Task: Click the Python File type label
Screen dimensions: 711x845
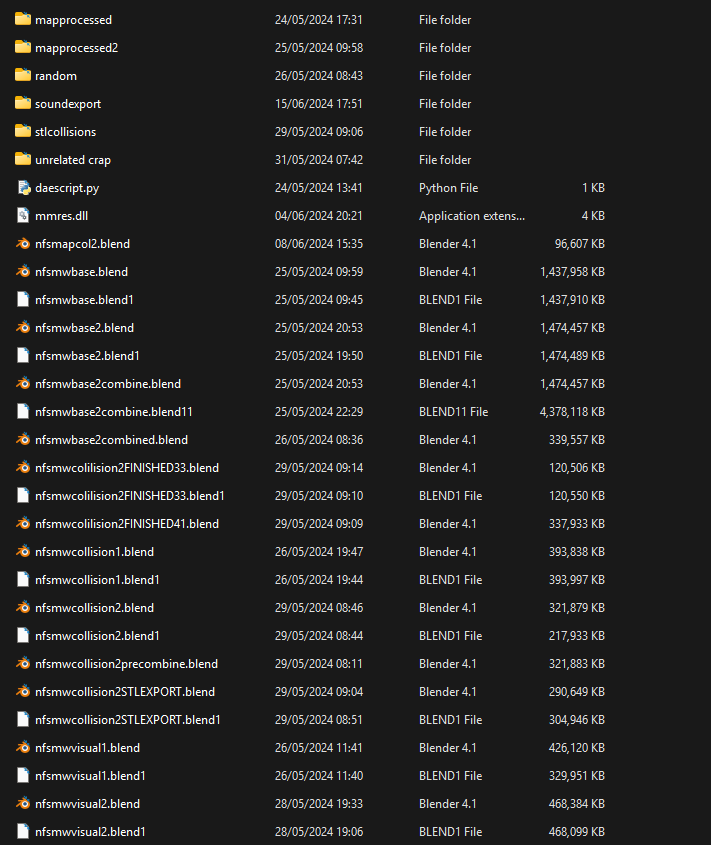Action: [448, 188]
